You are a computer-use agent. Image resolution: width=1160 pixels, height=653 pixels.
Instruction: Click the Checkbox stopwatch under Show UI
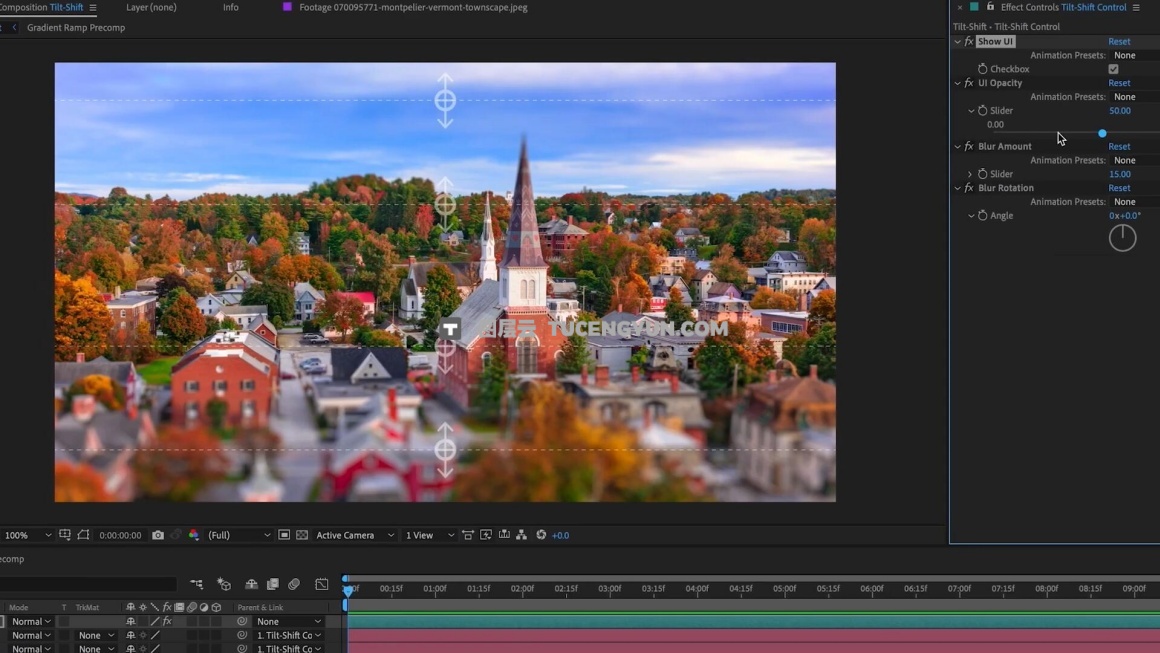coord(982,69)
